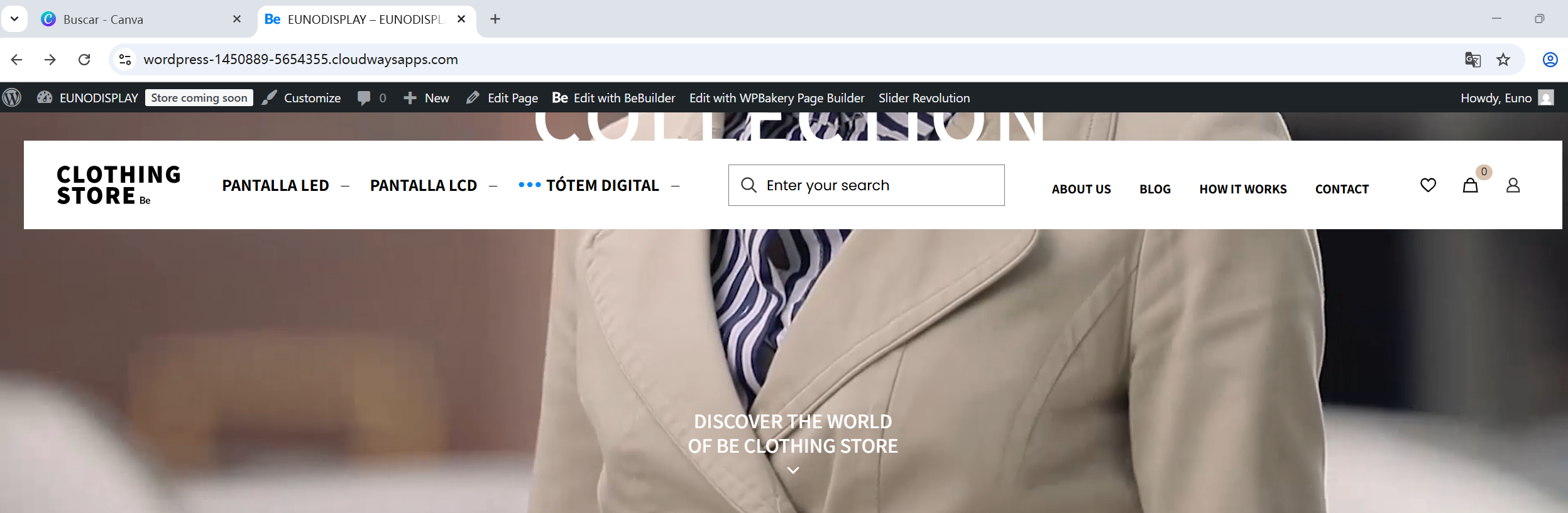
Task: Click the Enter your search field
Action: point(866,185)
